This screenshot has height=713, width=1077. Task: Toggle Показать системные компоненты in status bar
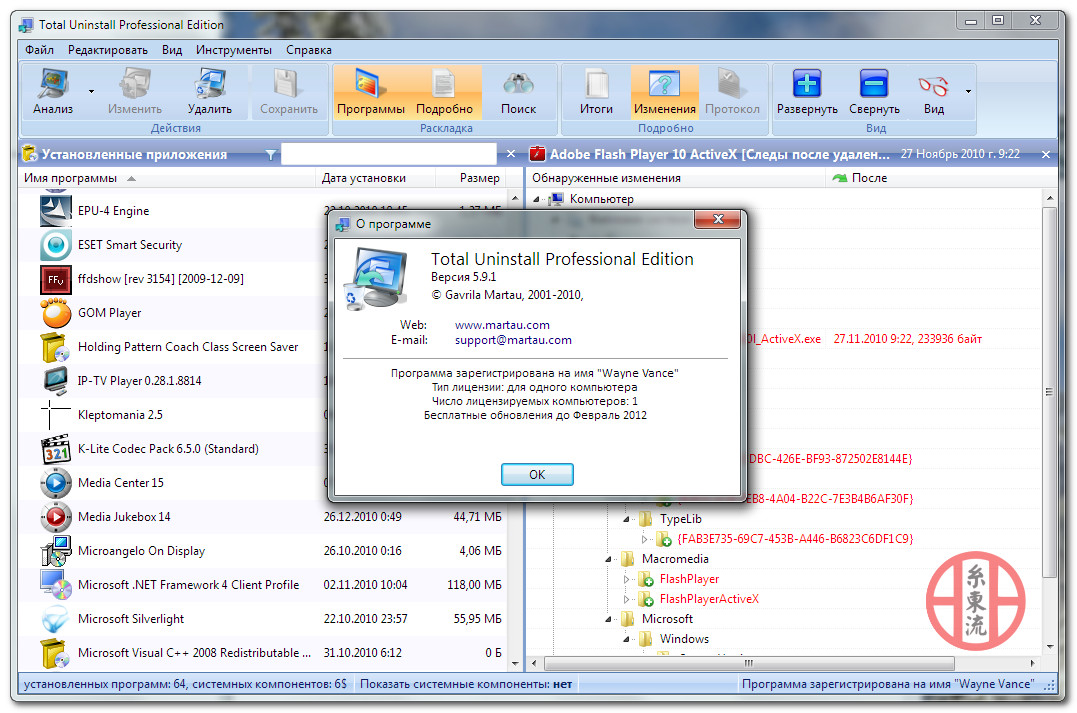(x=466, y=684)
